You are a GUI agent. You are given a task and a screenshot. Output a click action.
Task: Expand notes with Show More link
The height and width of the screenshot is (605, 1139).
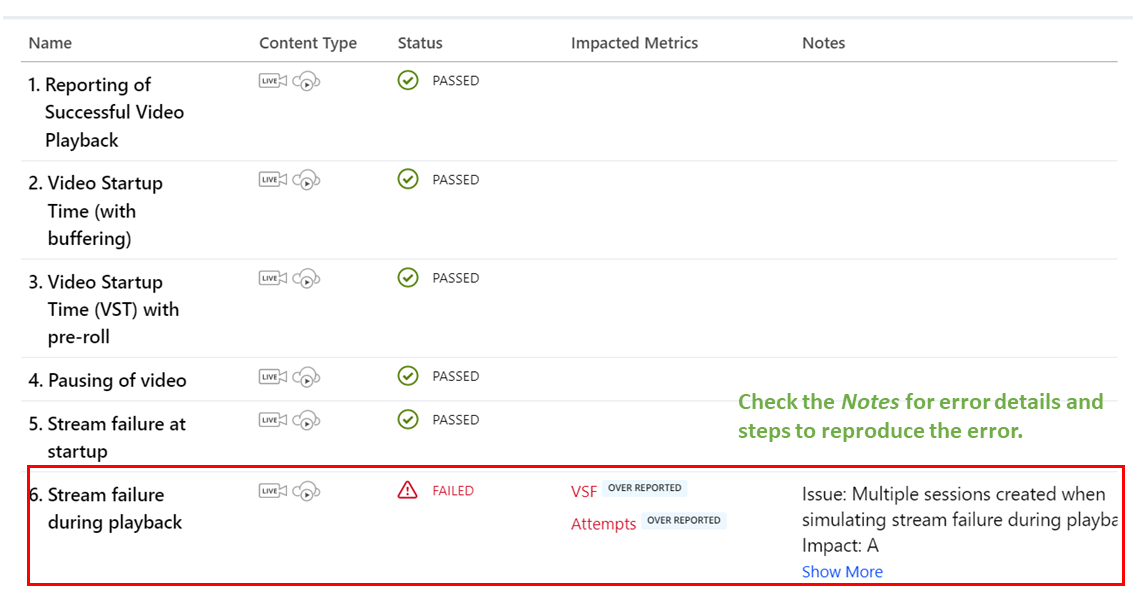[842, 572]
